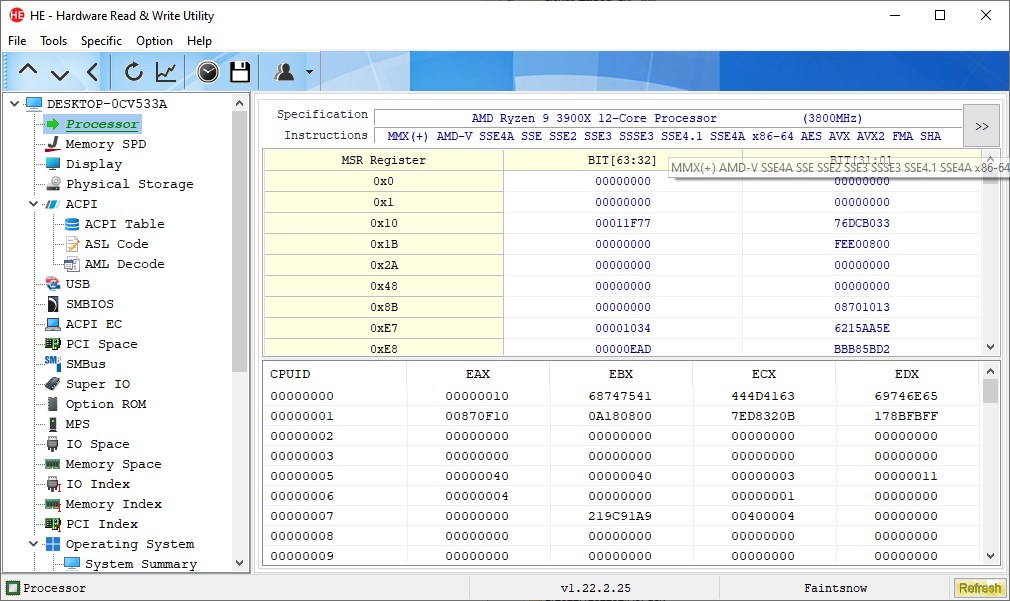Open the clock/timer tool in the toolbar
The height and width of the screenshot is (601, 1010).
(x=208, y=71)
